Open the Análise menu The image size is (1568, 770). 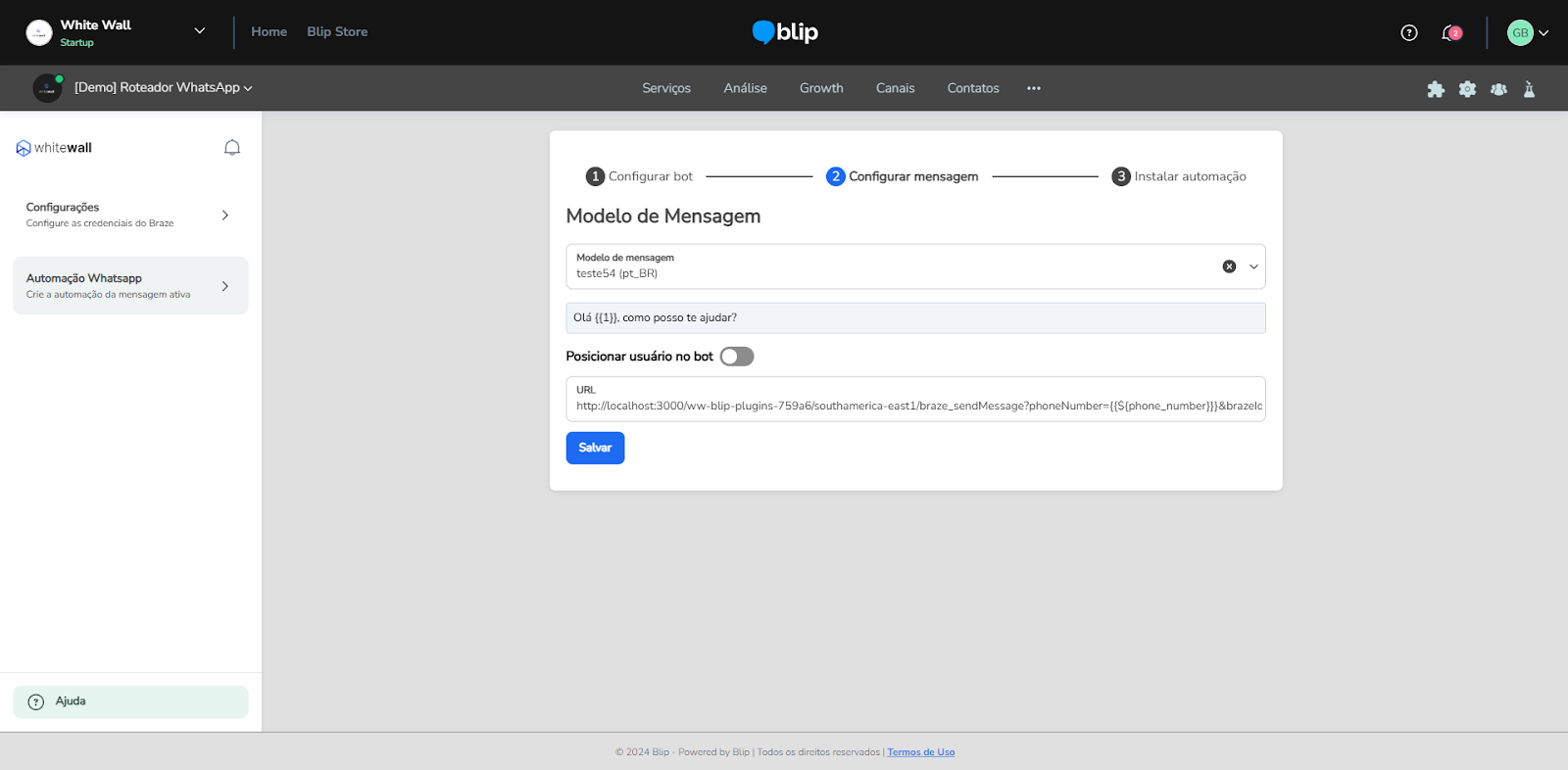pyautogui.click(x=745, y=88)
